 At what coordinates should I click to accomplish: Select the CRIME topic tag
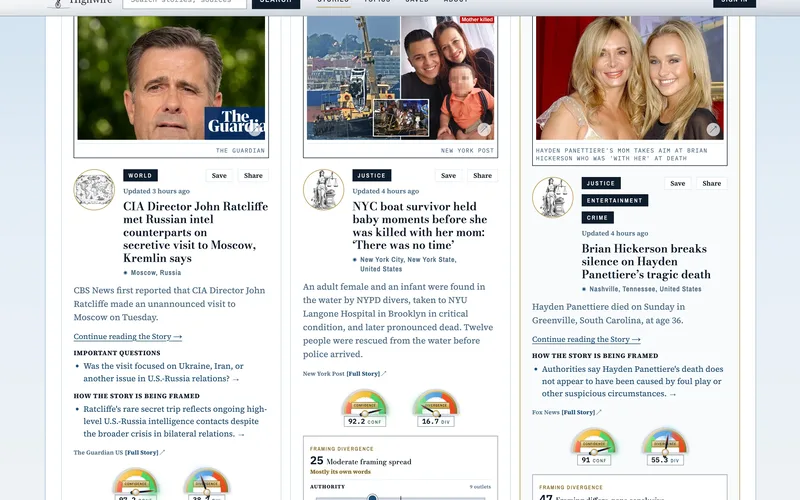(x=597, y=218)
